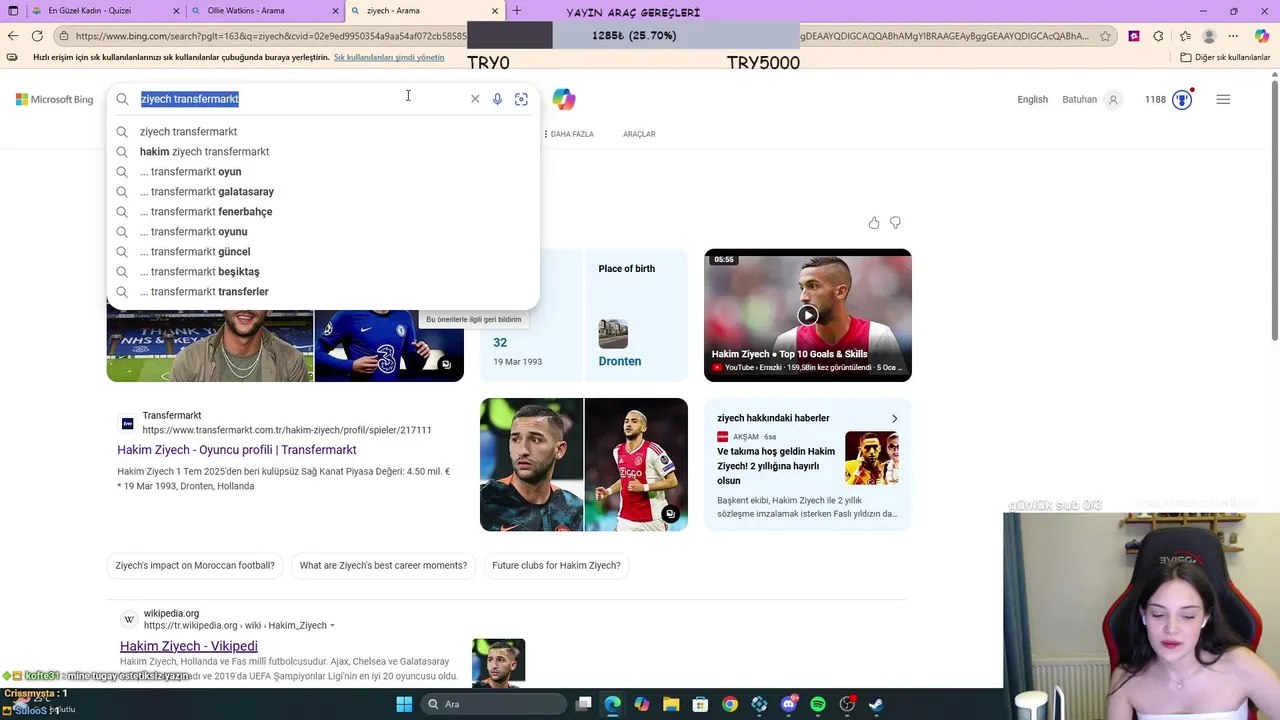Open the AKŞAM news article about Ziyech
Image resolution: width=1280 pixels, height=720 pixels.
pos(776,466)
